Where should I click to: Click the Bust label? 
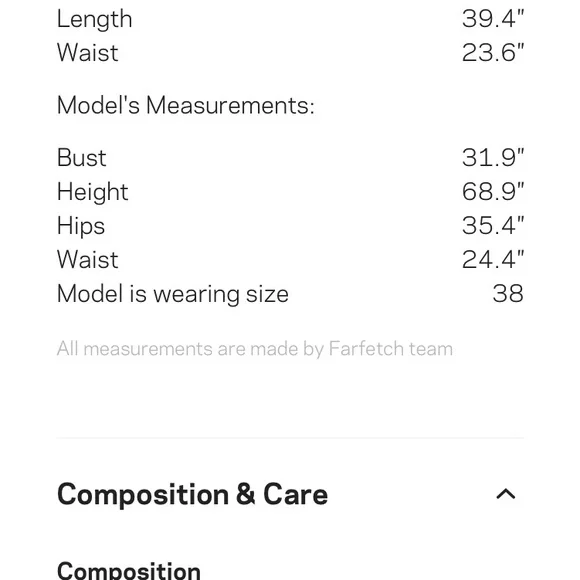[x=82, y=158]
